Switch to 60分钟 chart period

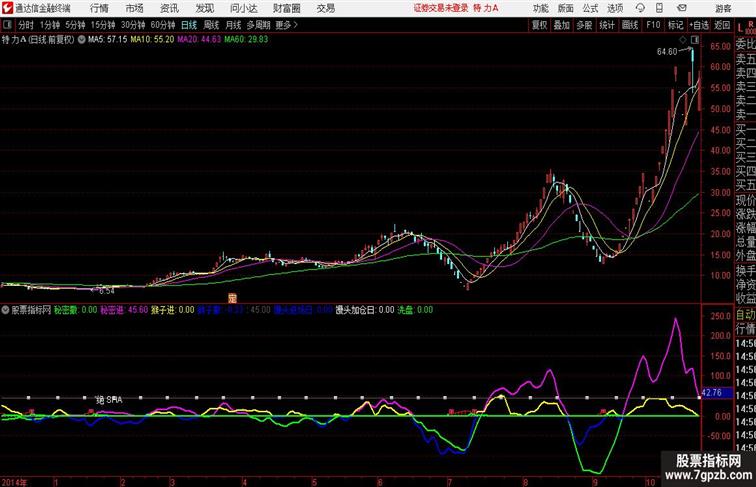point(163,25)
